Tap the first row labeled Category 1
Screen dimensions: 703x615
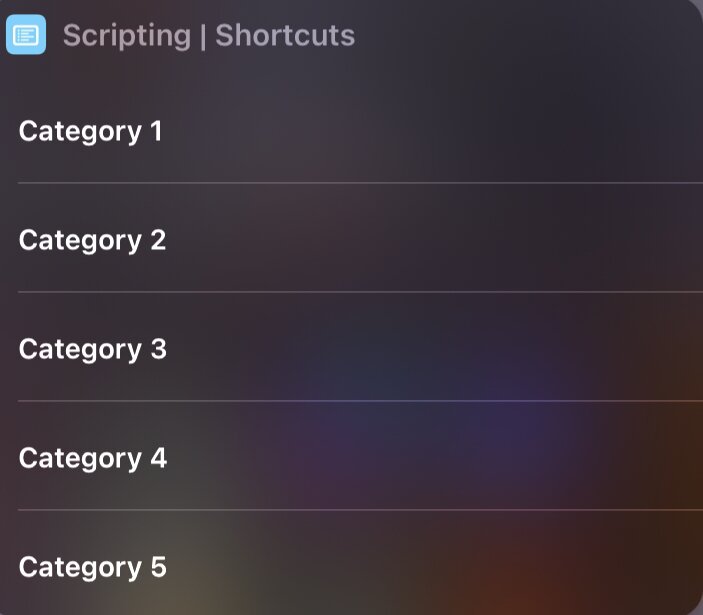[x=352, y=131]
